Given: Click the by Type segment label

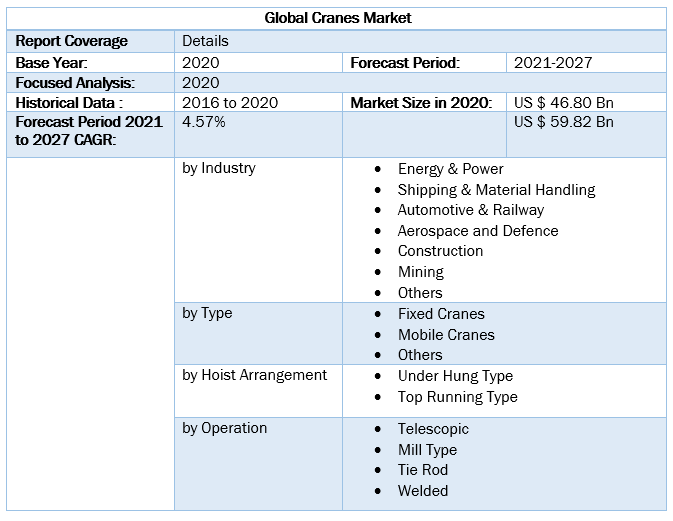Looking at the screenshot, I should [207, 313].
